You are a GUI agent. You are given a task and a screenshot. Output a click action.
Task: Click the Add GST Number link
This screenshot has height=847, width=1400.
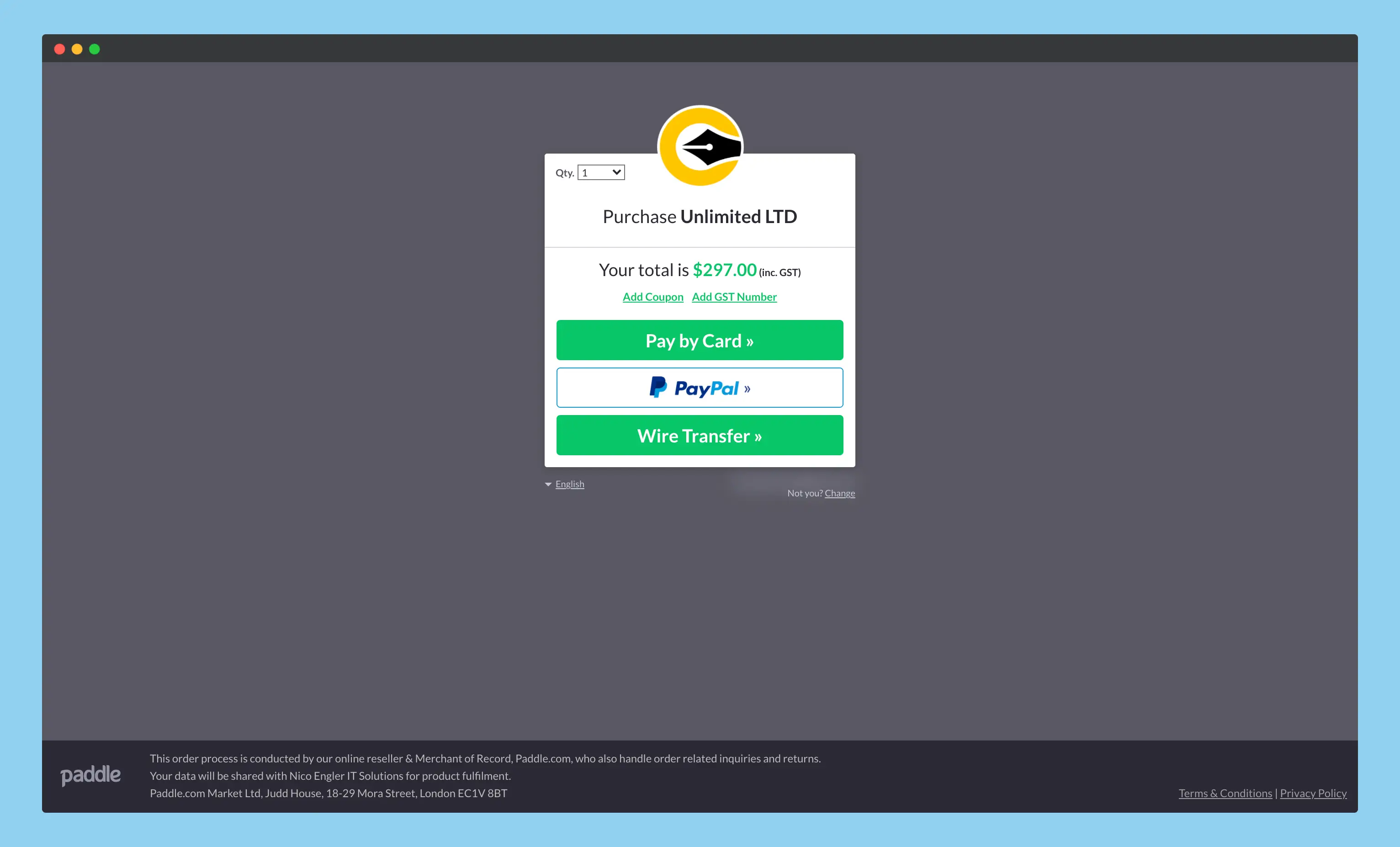[x=734, y=297]
